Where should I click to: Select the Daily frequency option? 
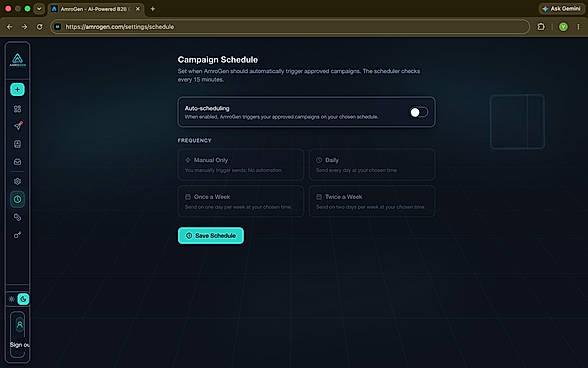pyautogui.click(x=372, y=165)
